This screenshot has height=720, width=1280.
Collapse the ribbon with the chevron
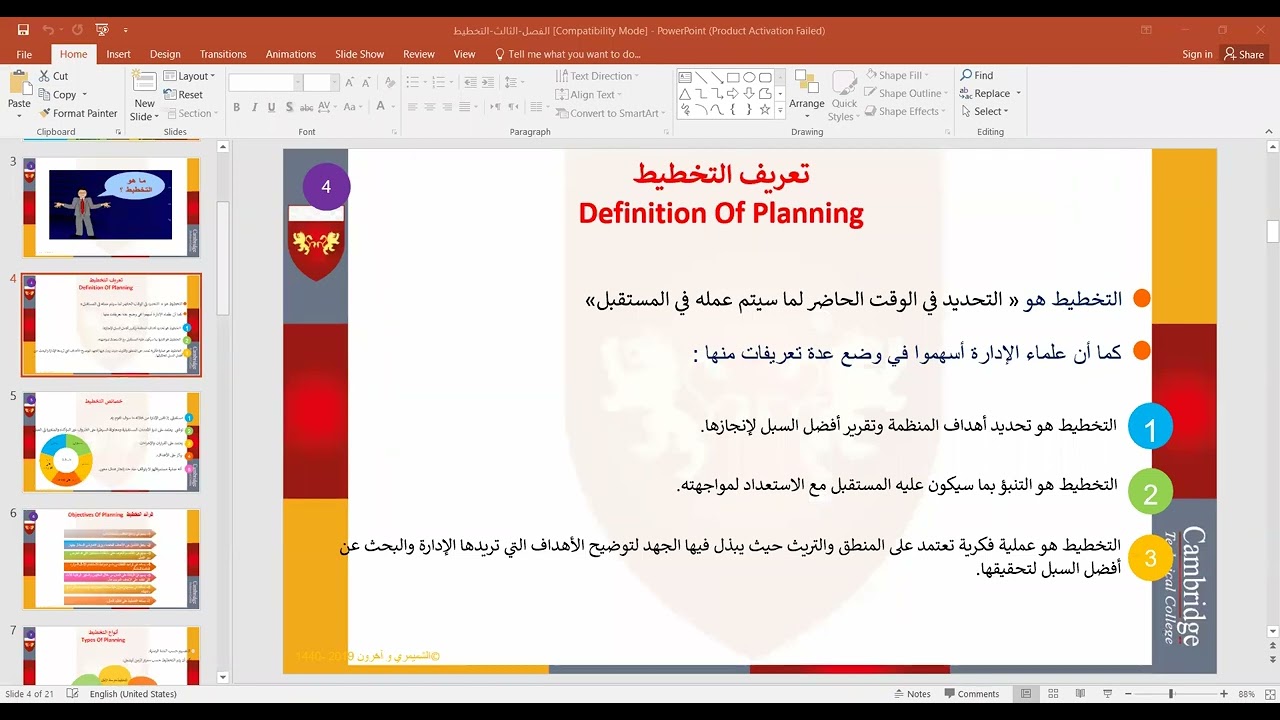[x=1267, y=131]
